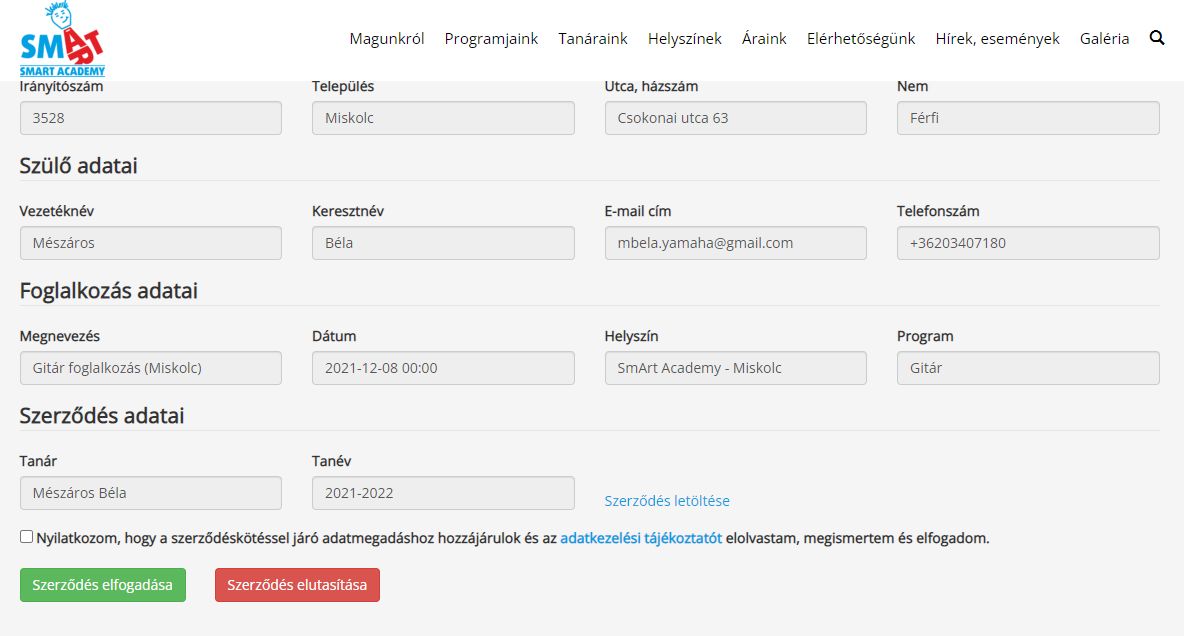Image resolution: width=1184 pixels, height=636 pixels.
Task: Open the adatkezelési tájékoztatót link
Action: (x=641, y=538)
